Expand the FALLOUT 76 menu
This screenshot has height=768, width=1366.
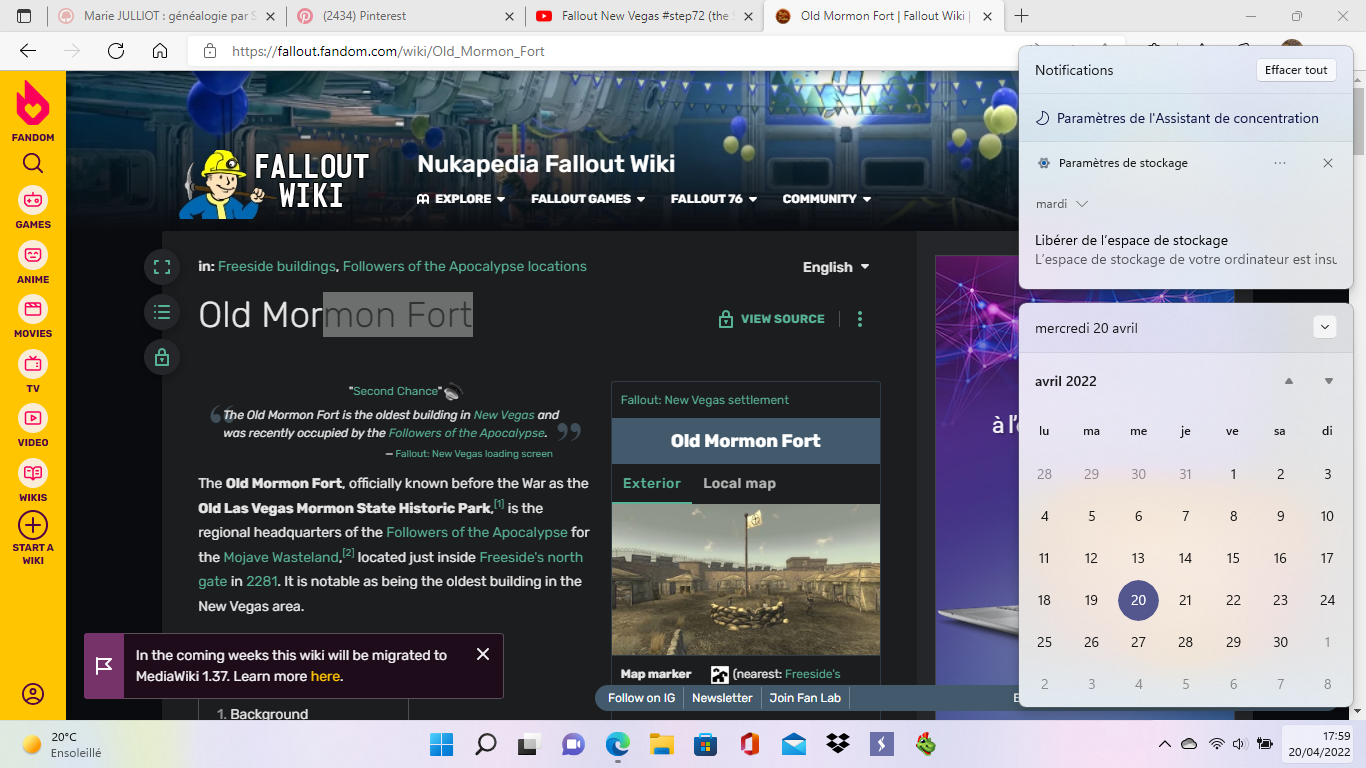714,199
